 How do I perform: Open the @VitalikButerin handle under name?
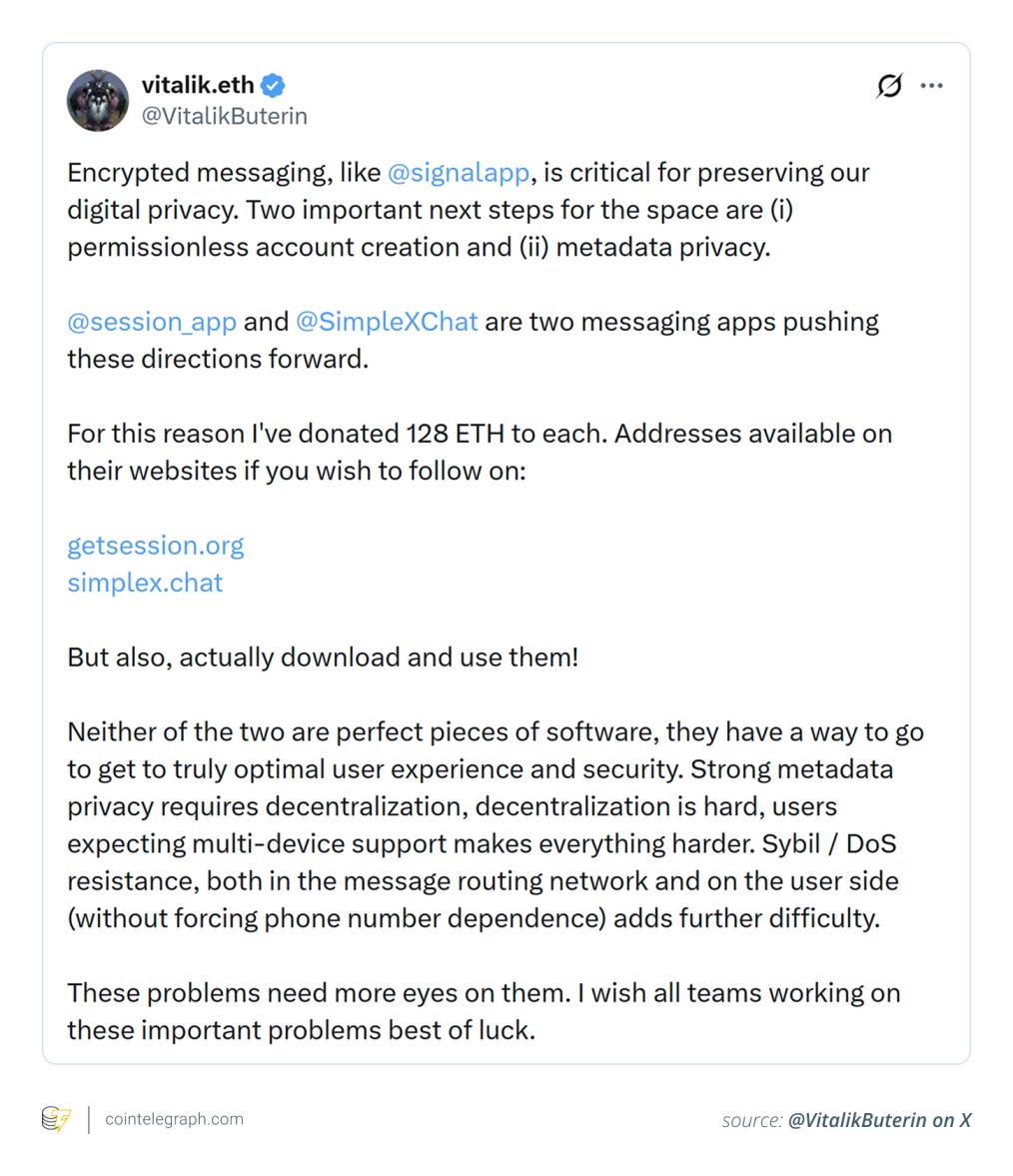pyautogui.click(x=224, y=116)
